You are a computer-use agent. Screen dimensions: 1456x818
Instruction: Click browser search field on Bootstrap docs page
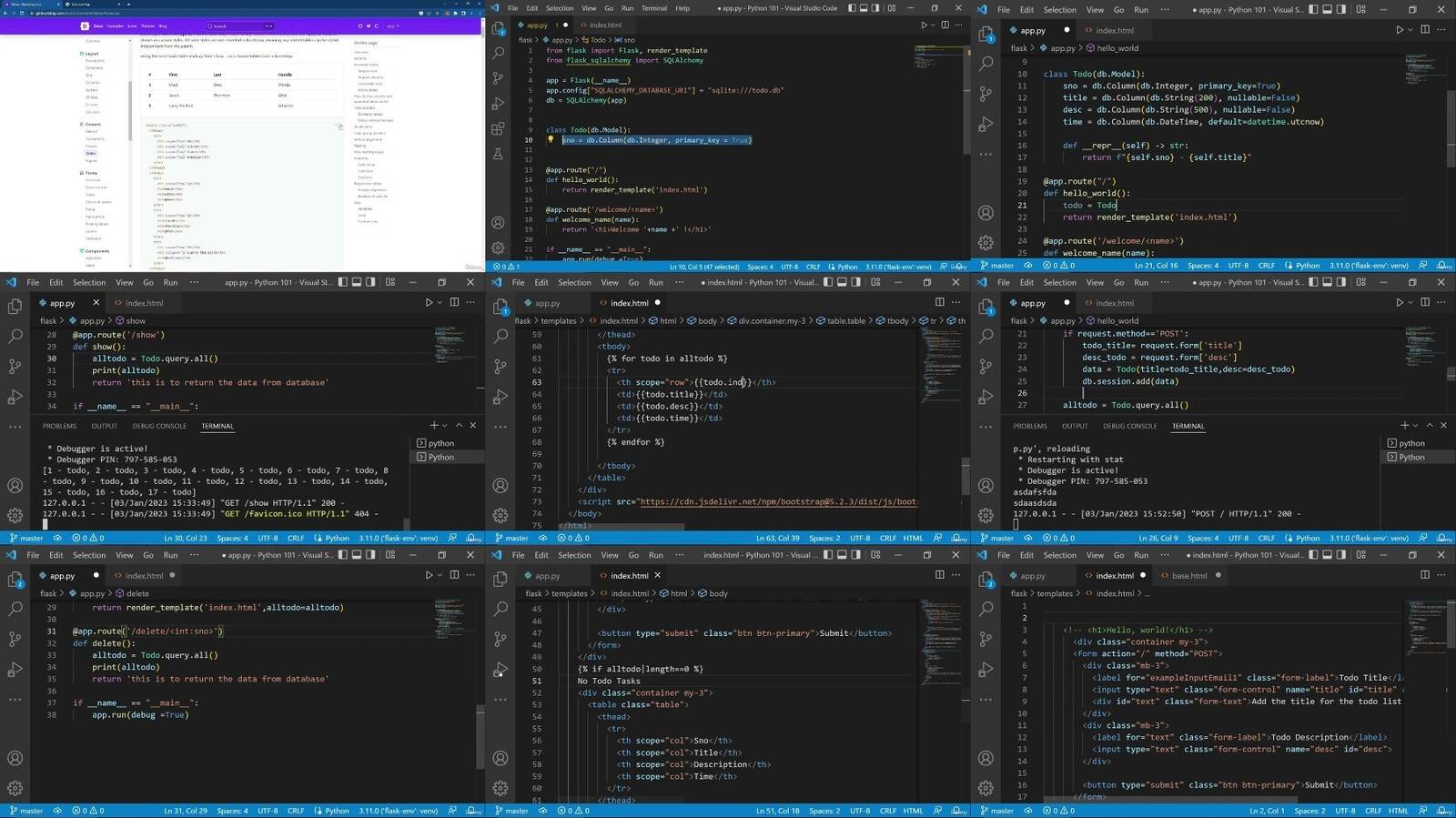(240, 26)
